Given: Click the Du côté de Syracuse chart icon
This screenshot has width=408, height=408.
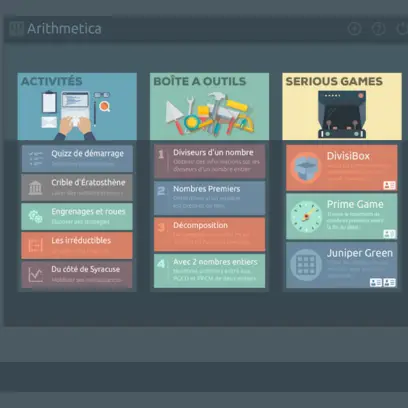Looking at the screenshot, I should click(x=35, y=275).
